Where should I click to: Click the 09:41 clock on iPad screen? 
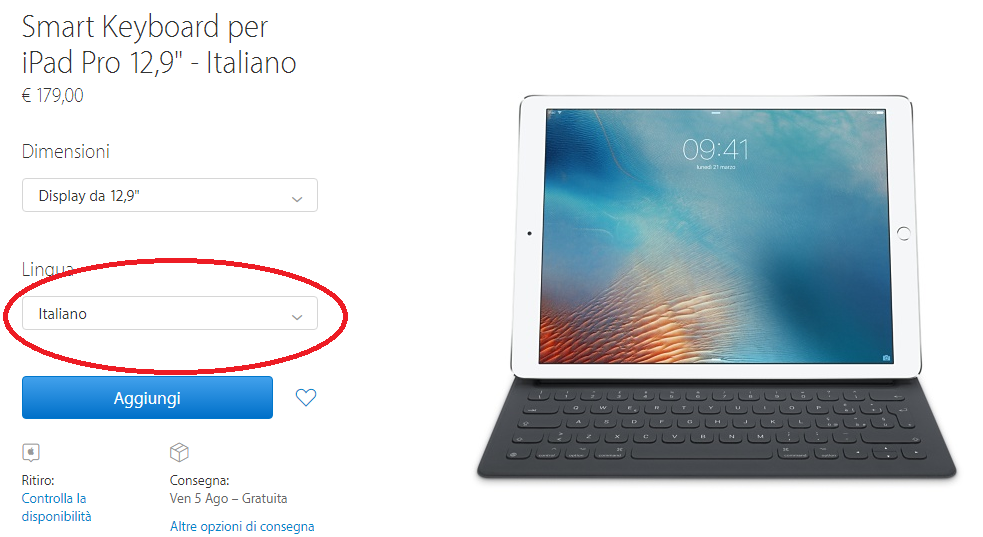715,149
